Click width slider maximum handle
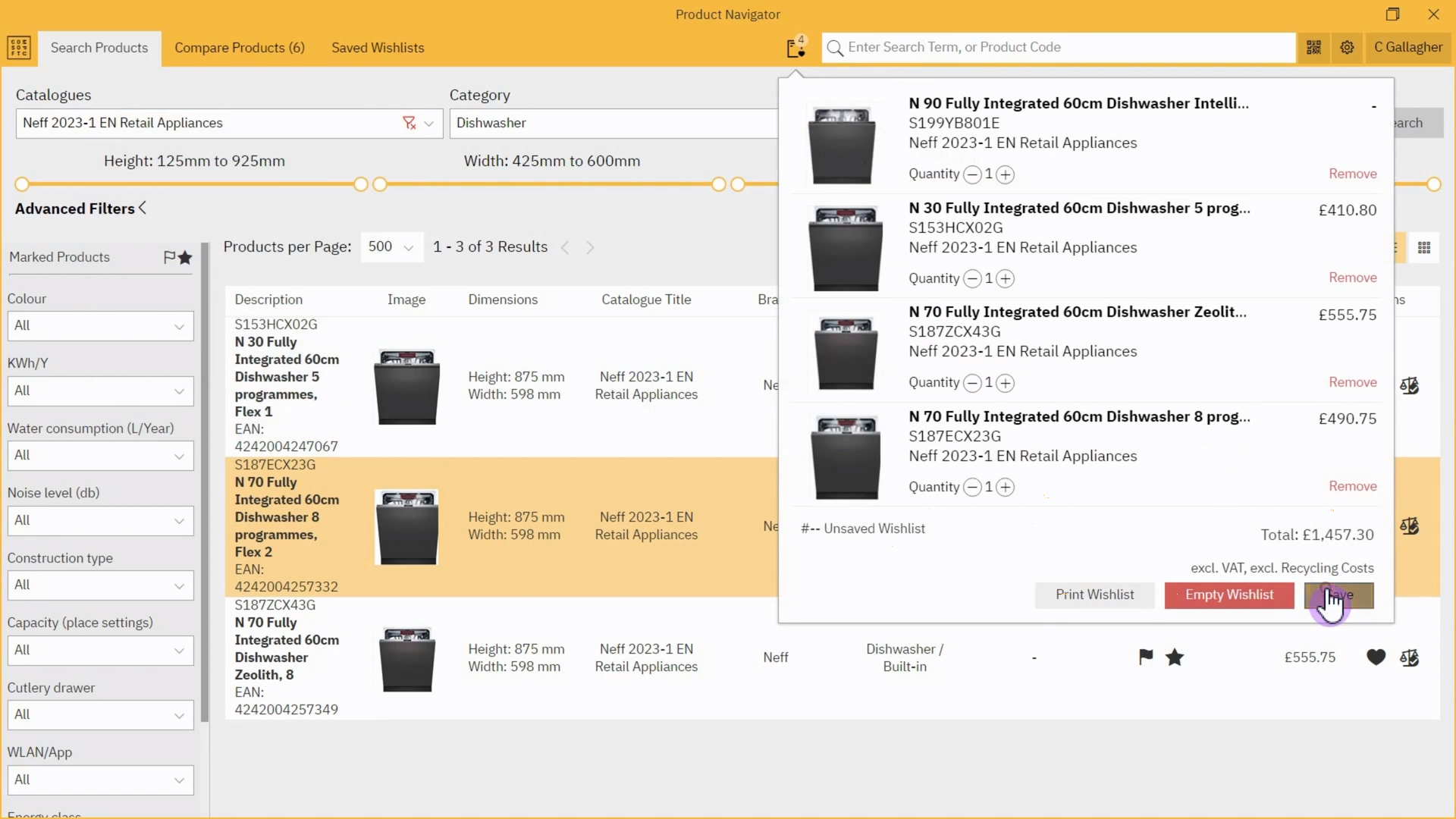The height and width of the screenshot is (819, 1456). (718, 184)
